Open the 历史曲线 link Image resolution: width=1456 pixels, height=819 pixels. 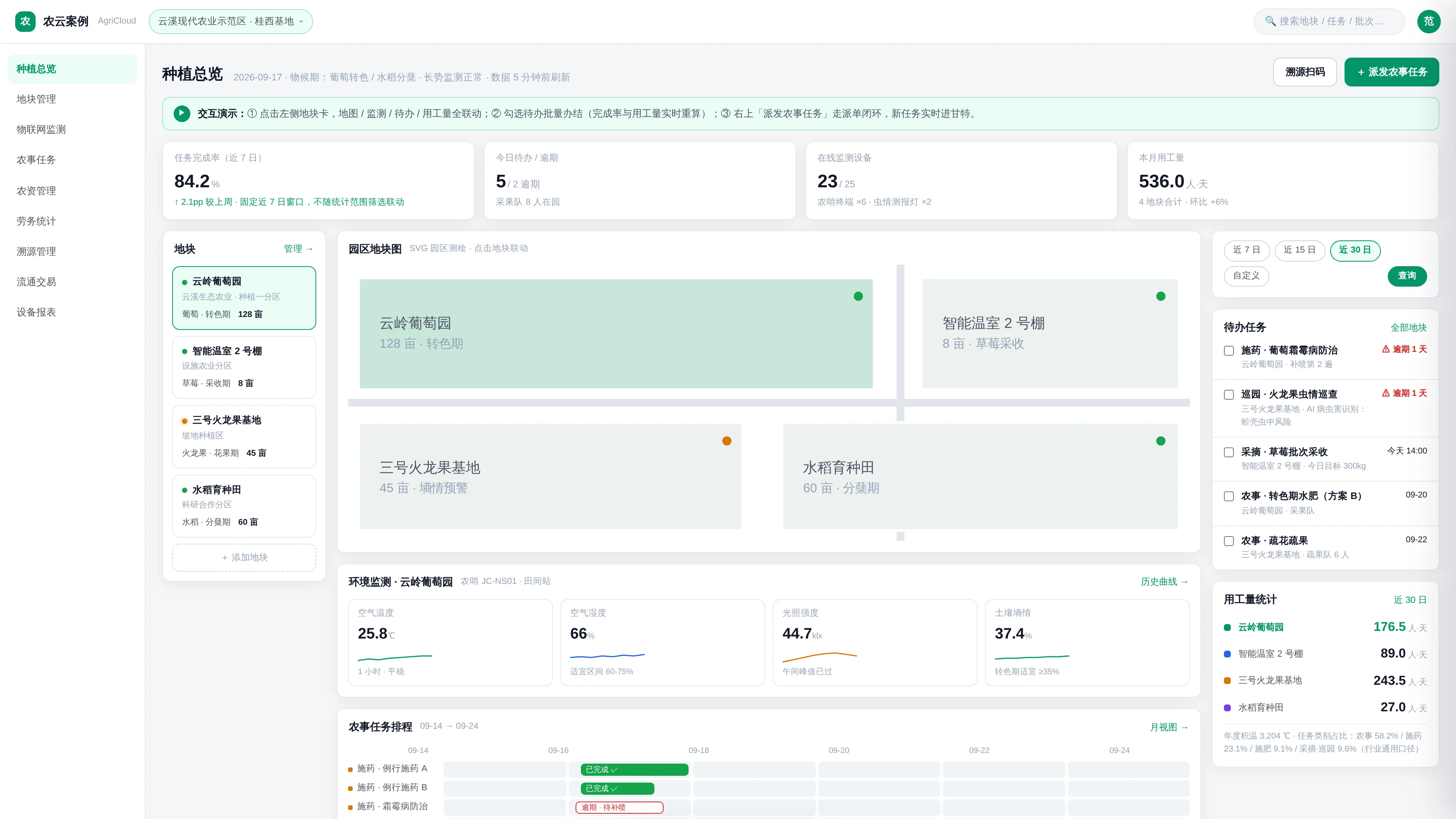coord(1164,582)
